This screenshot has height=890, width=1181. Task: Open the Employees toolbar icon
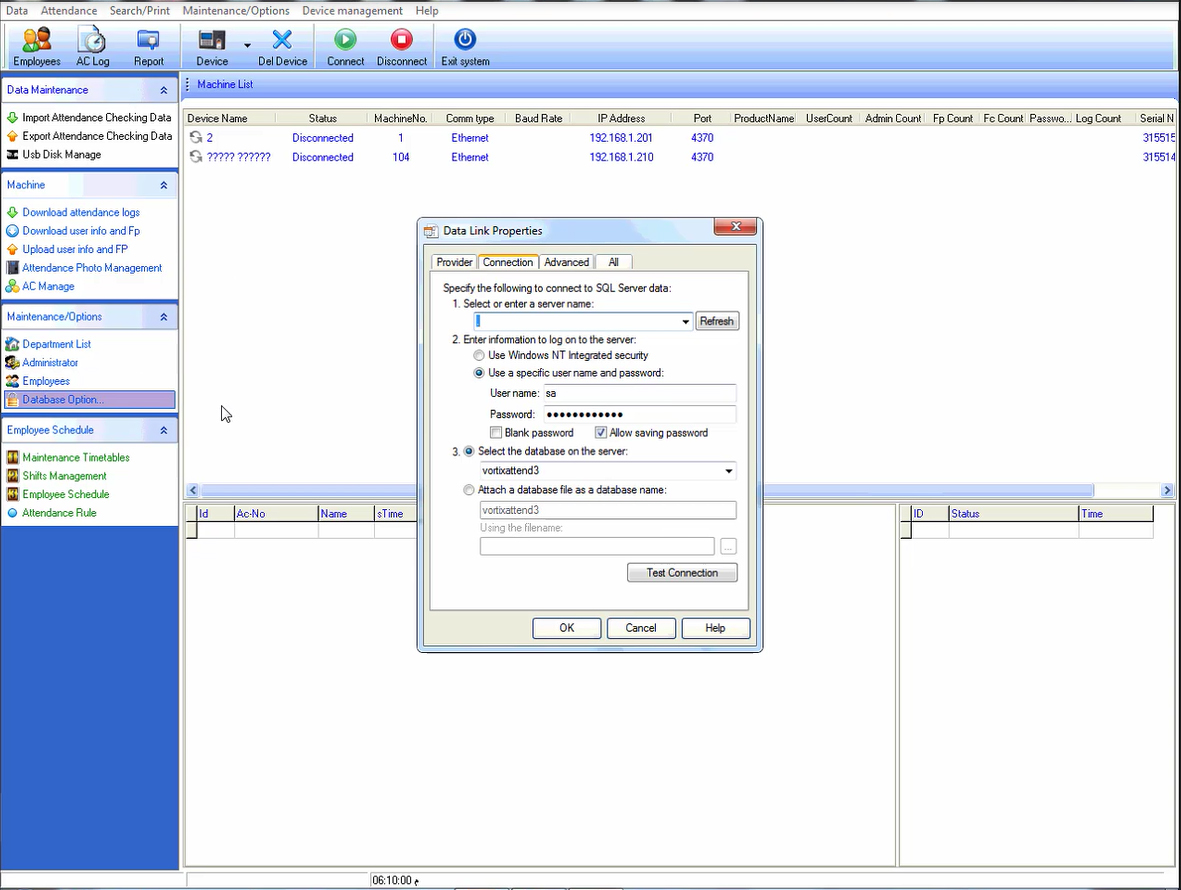point(36,47)
